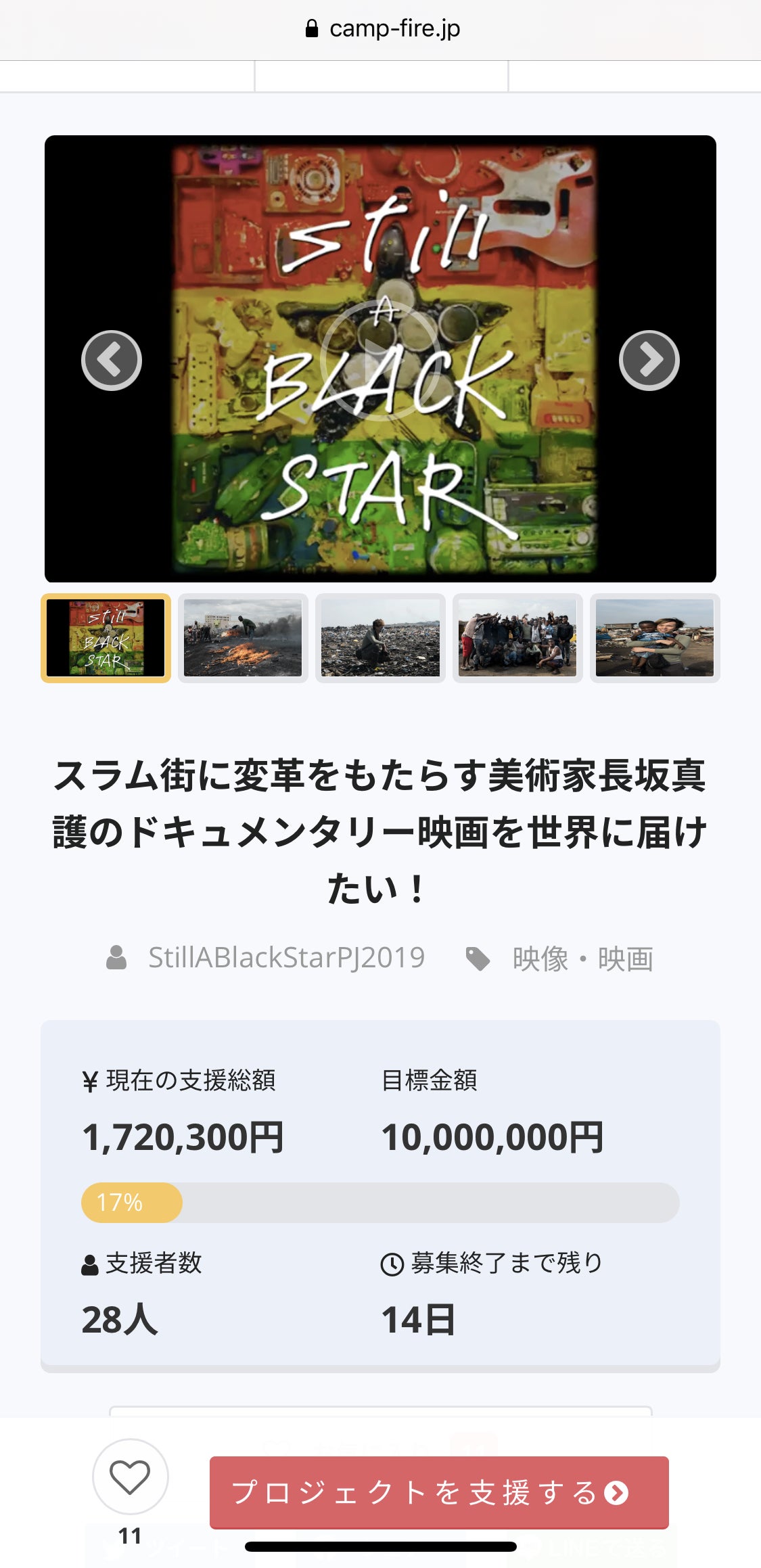Tap the プロジェクトを支援する button
Image resolution: width=761 pixels, height=1568 pixels.
pos(439,1492)
